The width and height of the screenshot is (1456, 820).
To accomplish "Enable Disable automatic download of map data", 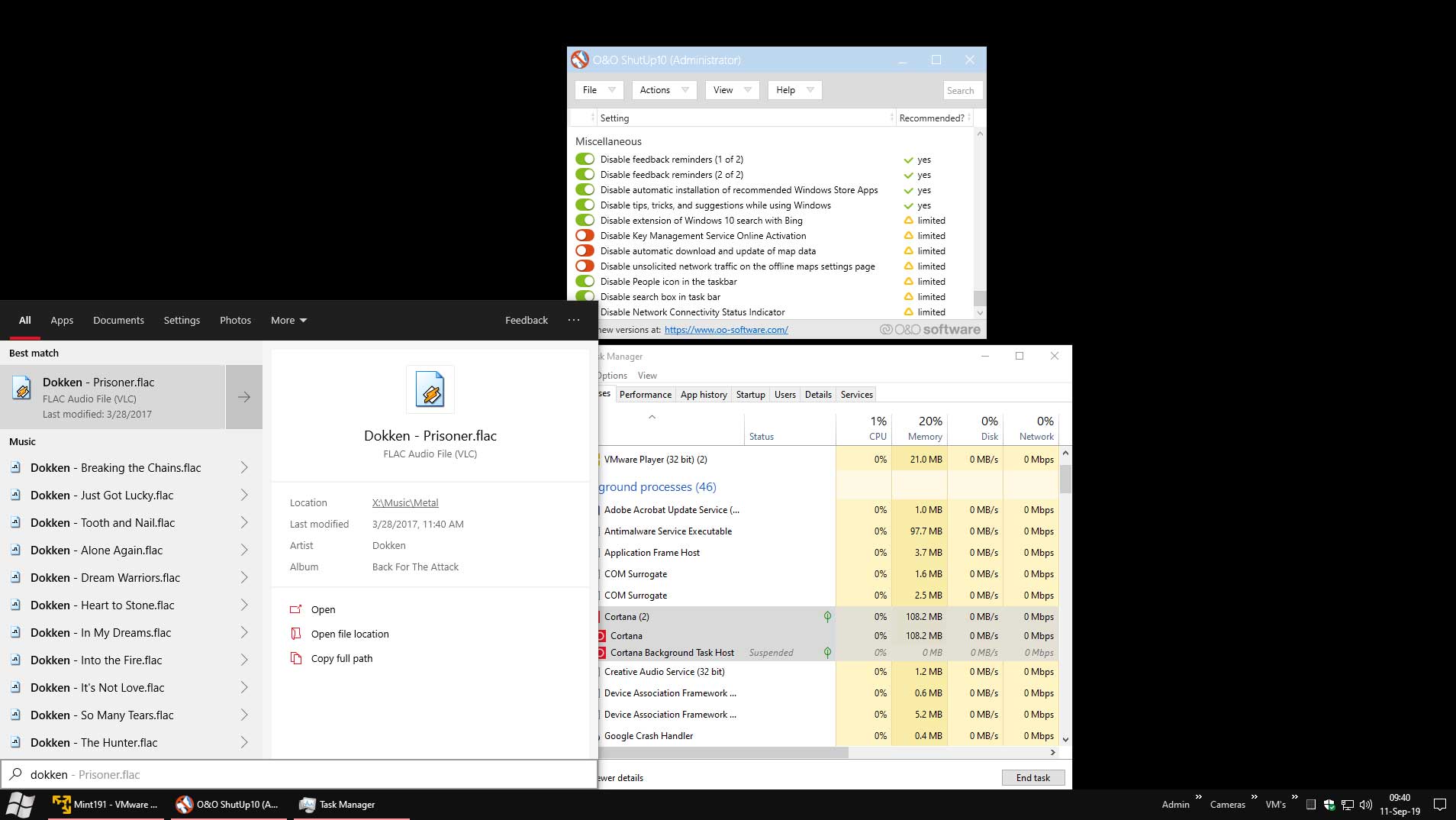I will 585,250.
